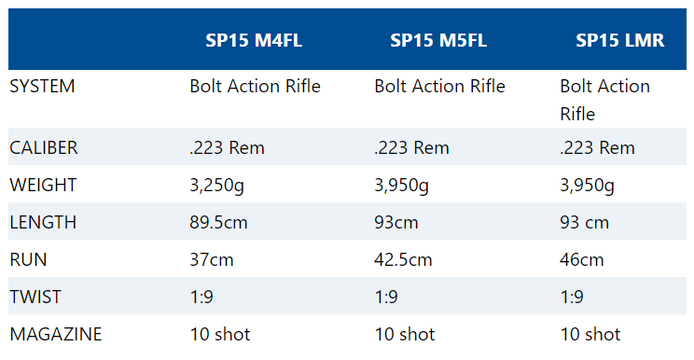The width and height of the screenshot is (694, 360).
Task: Select the 89.5cm length cell
Action: pos(219,222)
